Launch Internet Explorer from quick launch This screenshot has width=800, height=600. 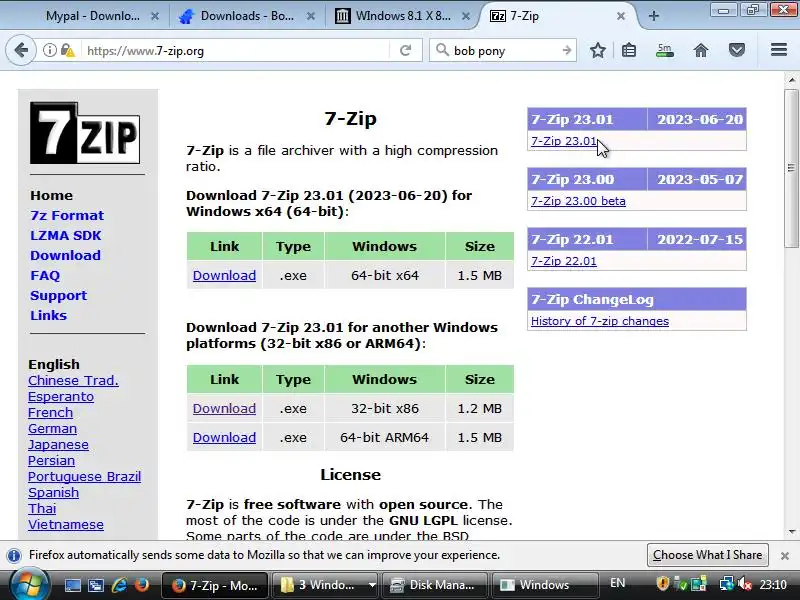(x=119, y=585)
